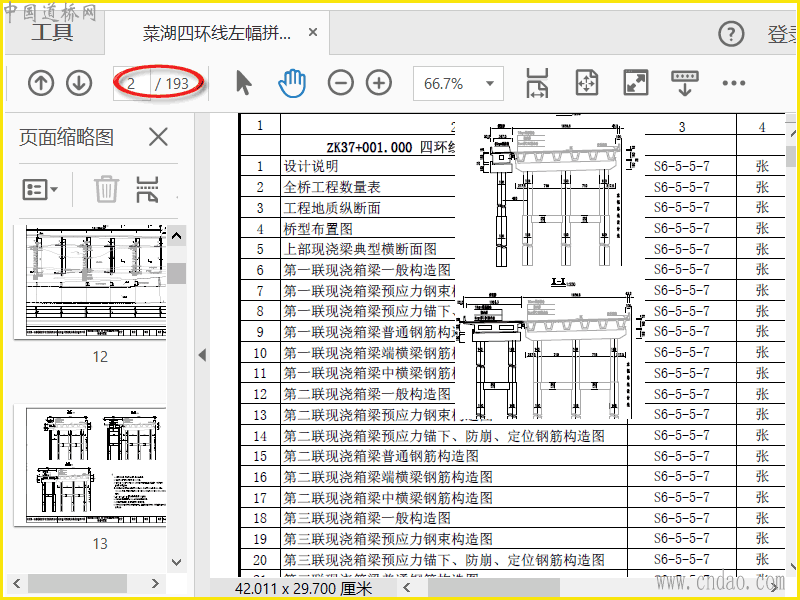800x600 pixels.
Task: Close the 菜湖四环线左幅拼 document tab
Action: click(x=313, y=33)
